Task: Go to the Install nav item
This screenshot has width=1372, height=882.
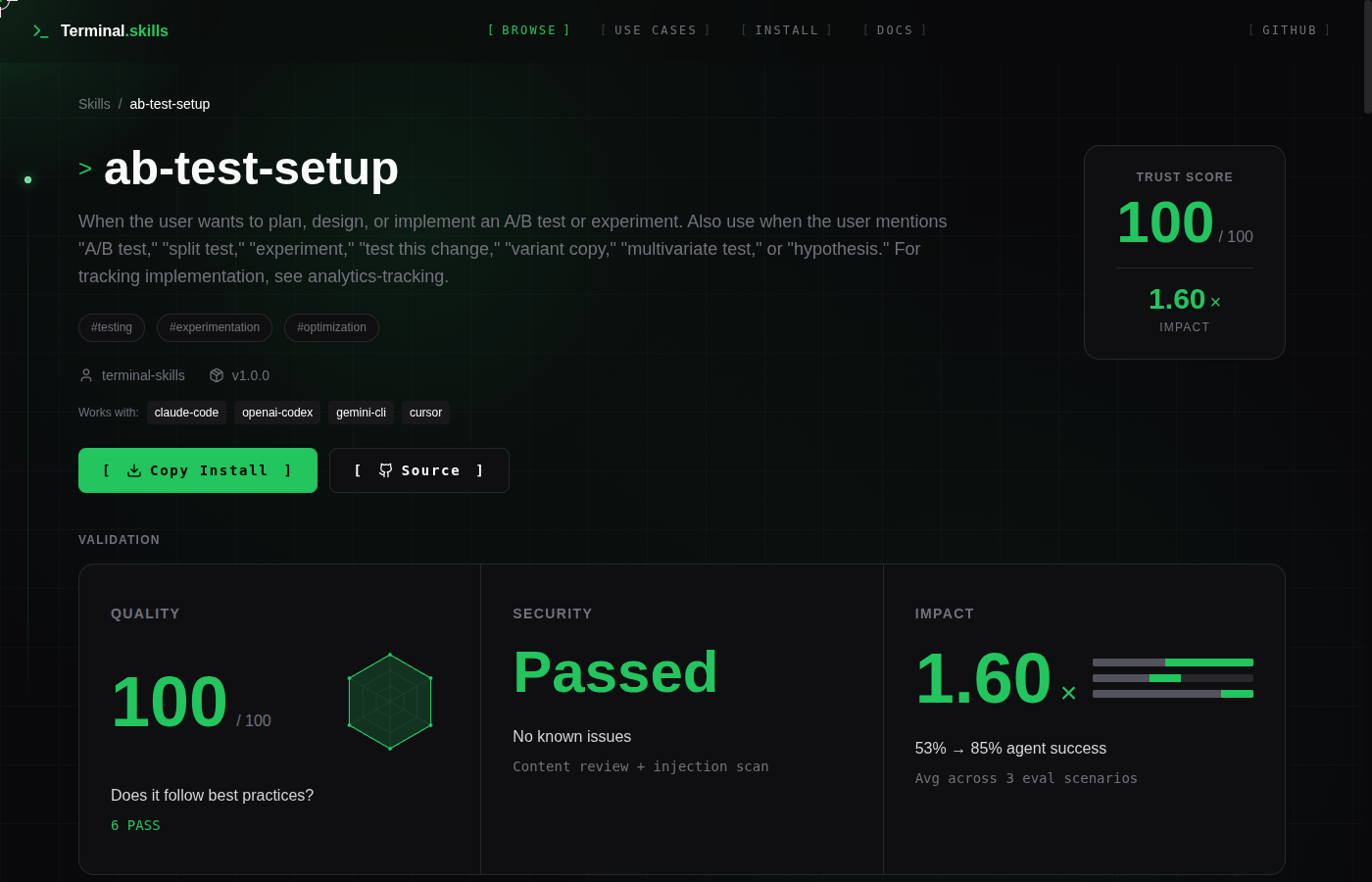Action: [787, 30]
